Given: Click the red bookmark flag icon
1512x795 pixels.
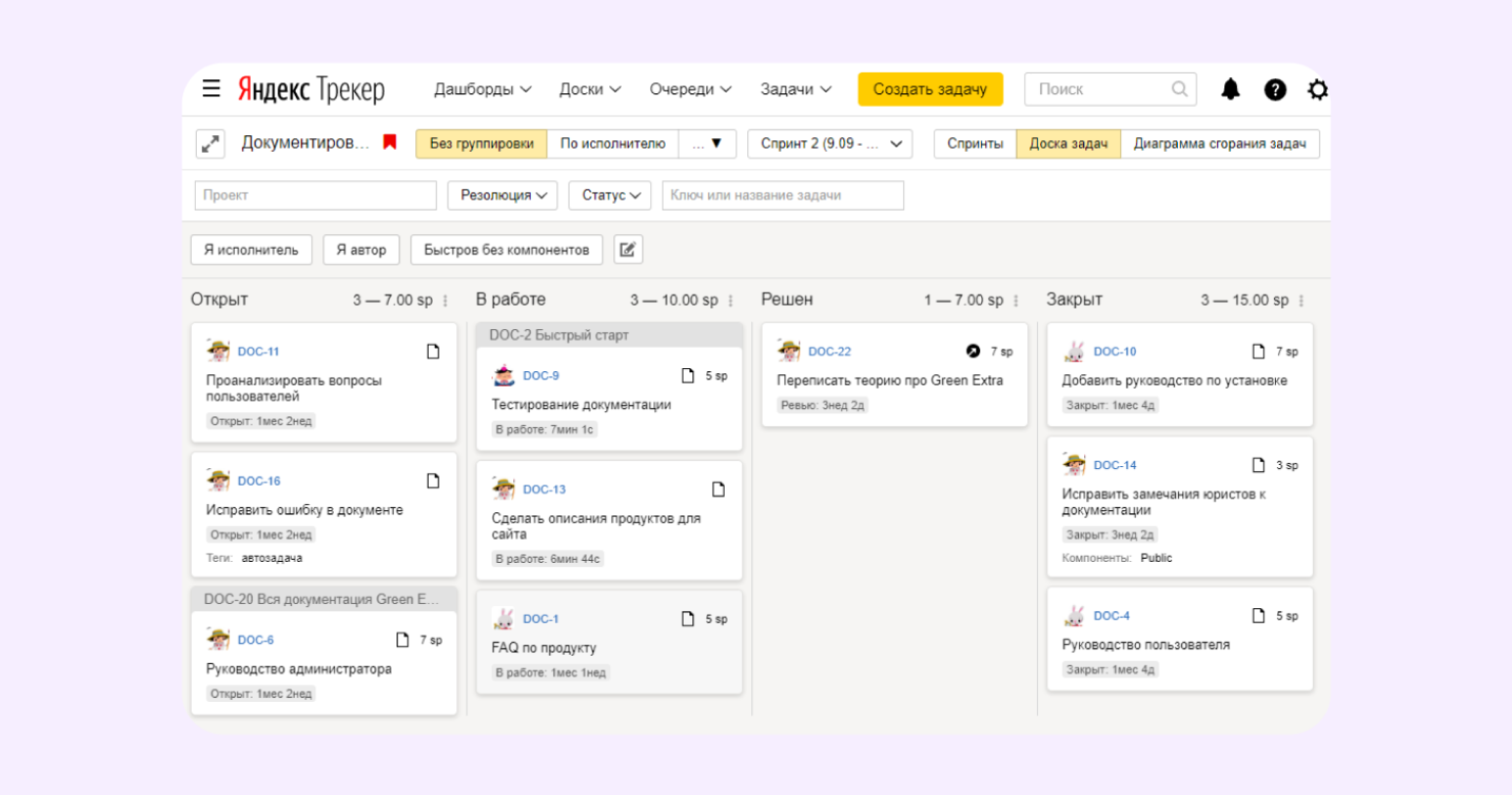Looking at the screenshot, I should [x=389, y=143].
